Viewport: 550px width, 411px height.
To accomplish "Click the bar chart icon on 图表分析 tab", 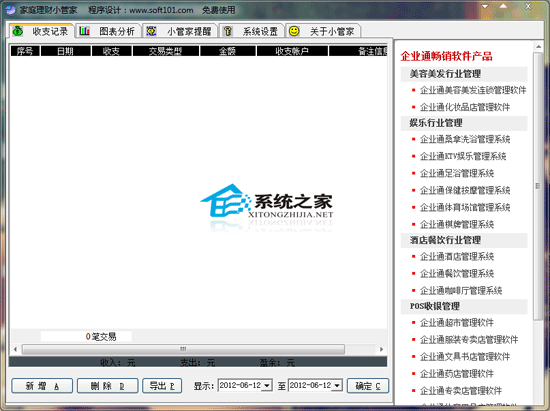I will click(x=84, y=31).
